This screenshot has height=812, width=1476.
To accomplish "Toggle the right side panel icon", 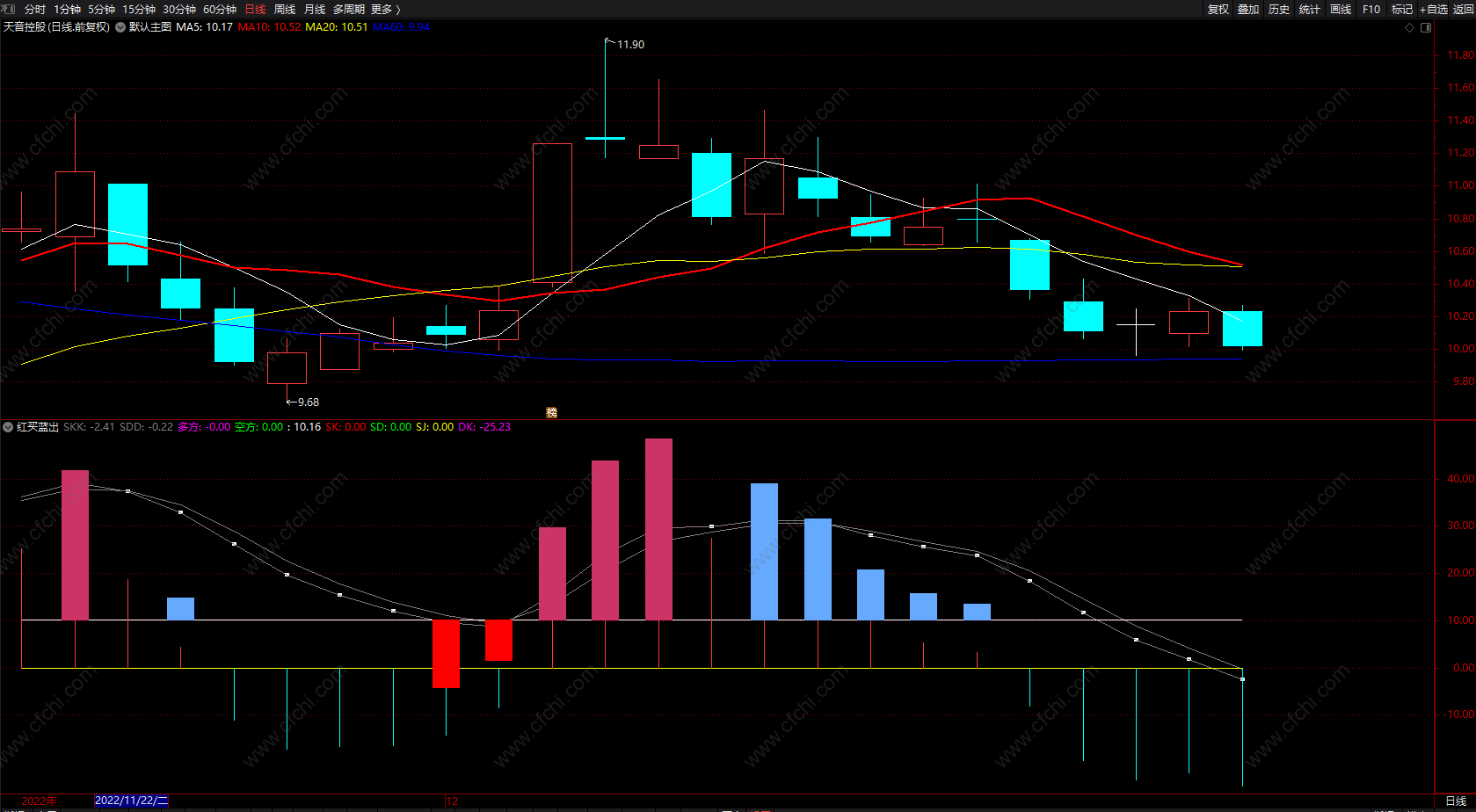I will 1426,27.
